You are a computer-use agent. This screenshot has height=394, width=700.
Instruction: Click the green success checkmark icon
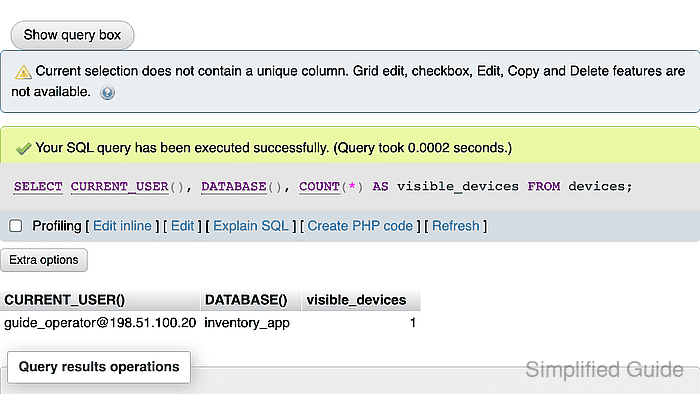[x=23, y=148]
